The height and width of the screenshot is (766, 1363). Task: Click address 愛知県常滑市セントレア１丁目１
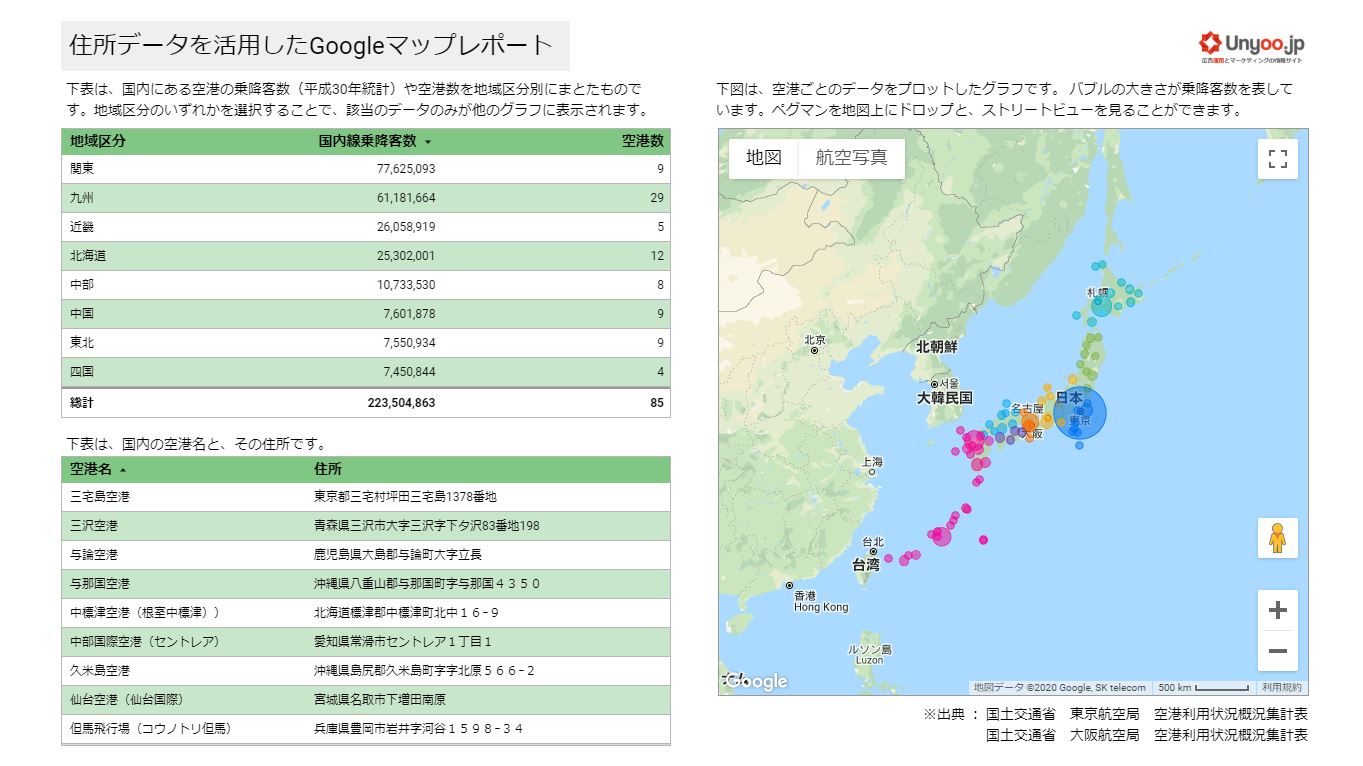[403, 642]
